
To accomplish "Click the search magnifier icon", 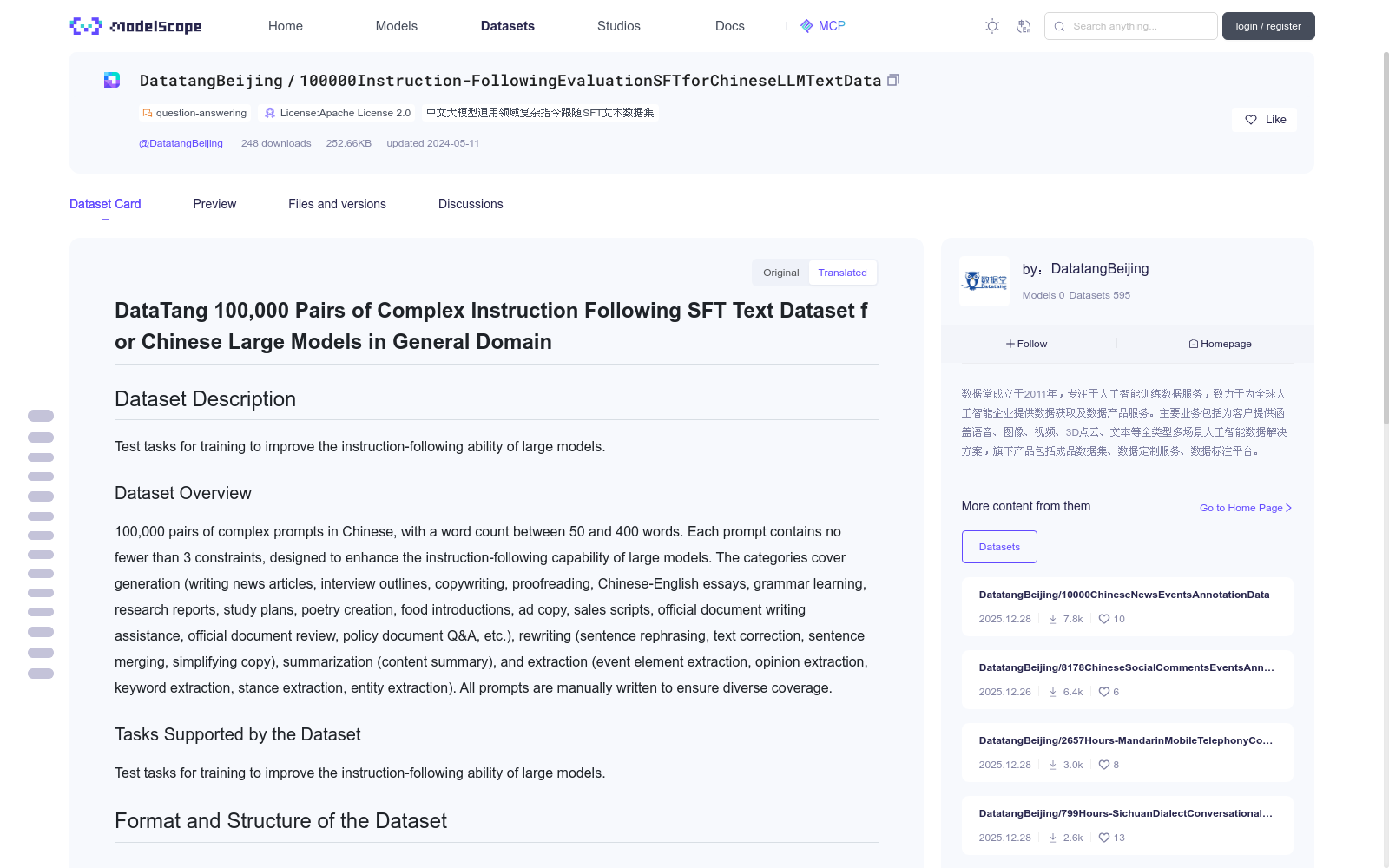I will tap(1059, 26).
